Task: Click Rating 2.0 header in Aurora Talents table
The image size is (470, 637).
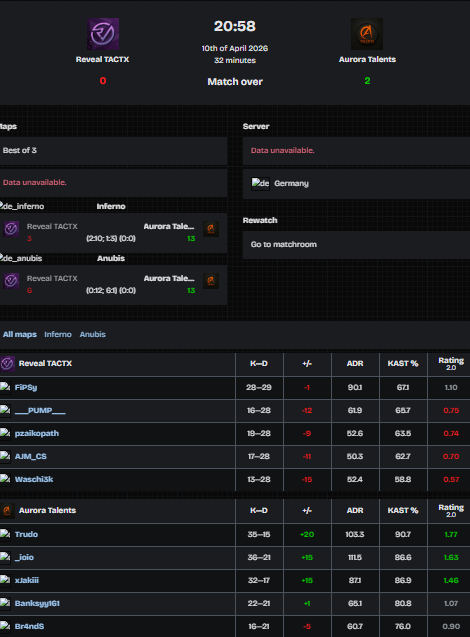Action: click(x=451, y=511)
